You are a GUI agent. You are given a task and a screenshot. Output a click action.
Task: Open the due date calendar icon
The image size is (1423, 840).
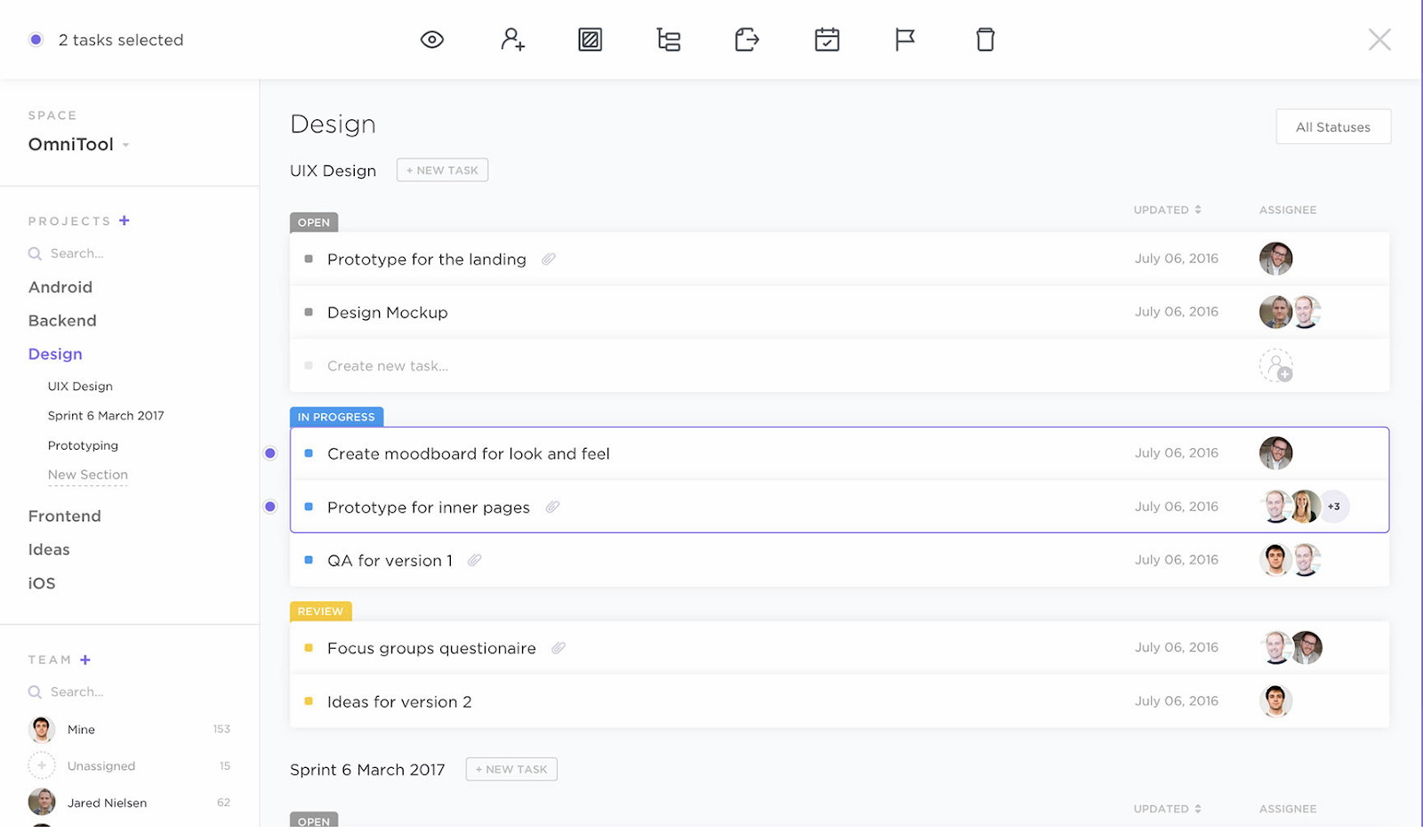click(827, 39)
